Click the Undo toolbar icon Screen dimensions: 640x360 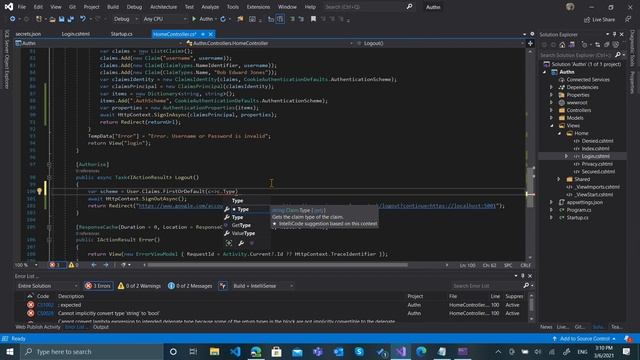(x=83, y=19)
